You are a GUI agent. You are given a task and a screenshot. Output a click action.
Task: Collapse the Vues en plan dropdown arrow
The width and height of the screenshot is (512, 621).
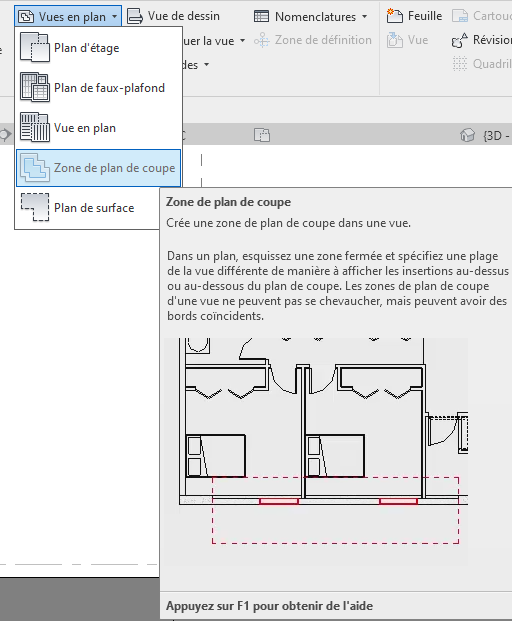[x=114, y=17]
